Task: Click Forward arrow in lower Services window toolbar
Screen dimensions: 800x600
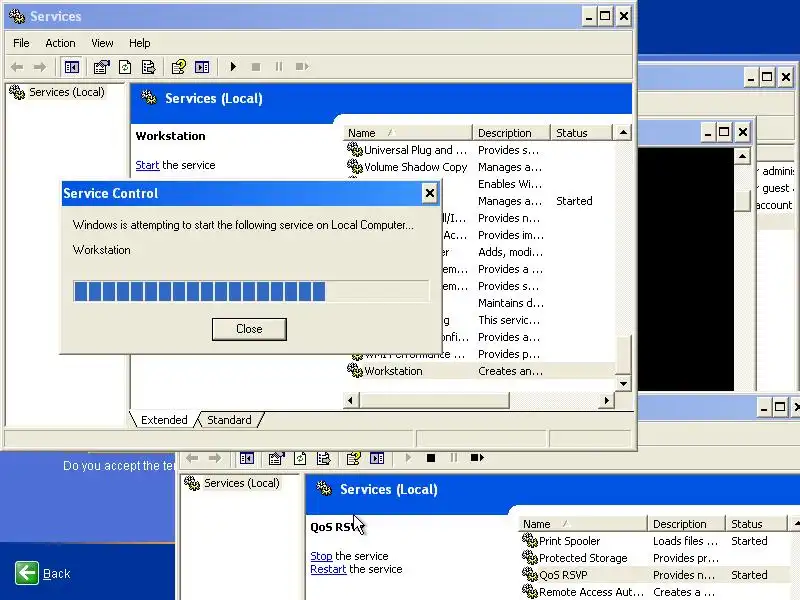Action: (x=215, y=458)
